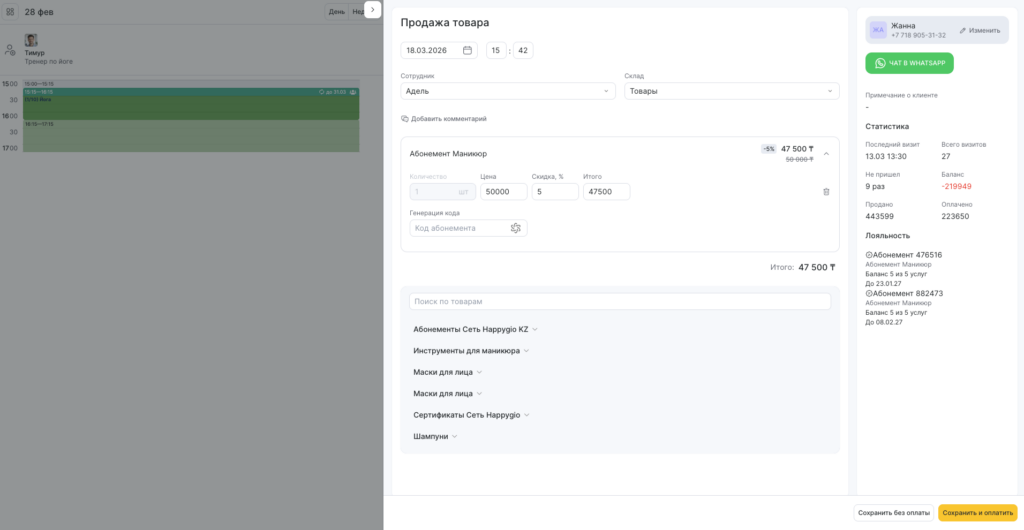
Task: Click the generate code icon in Код абонемента
Action: point(516,228)
